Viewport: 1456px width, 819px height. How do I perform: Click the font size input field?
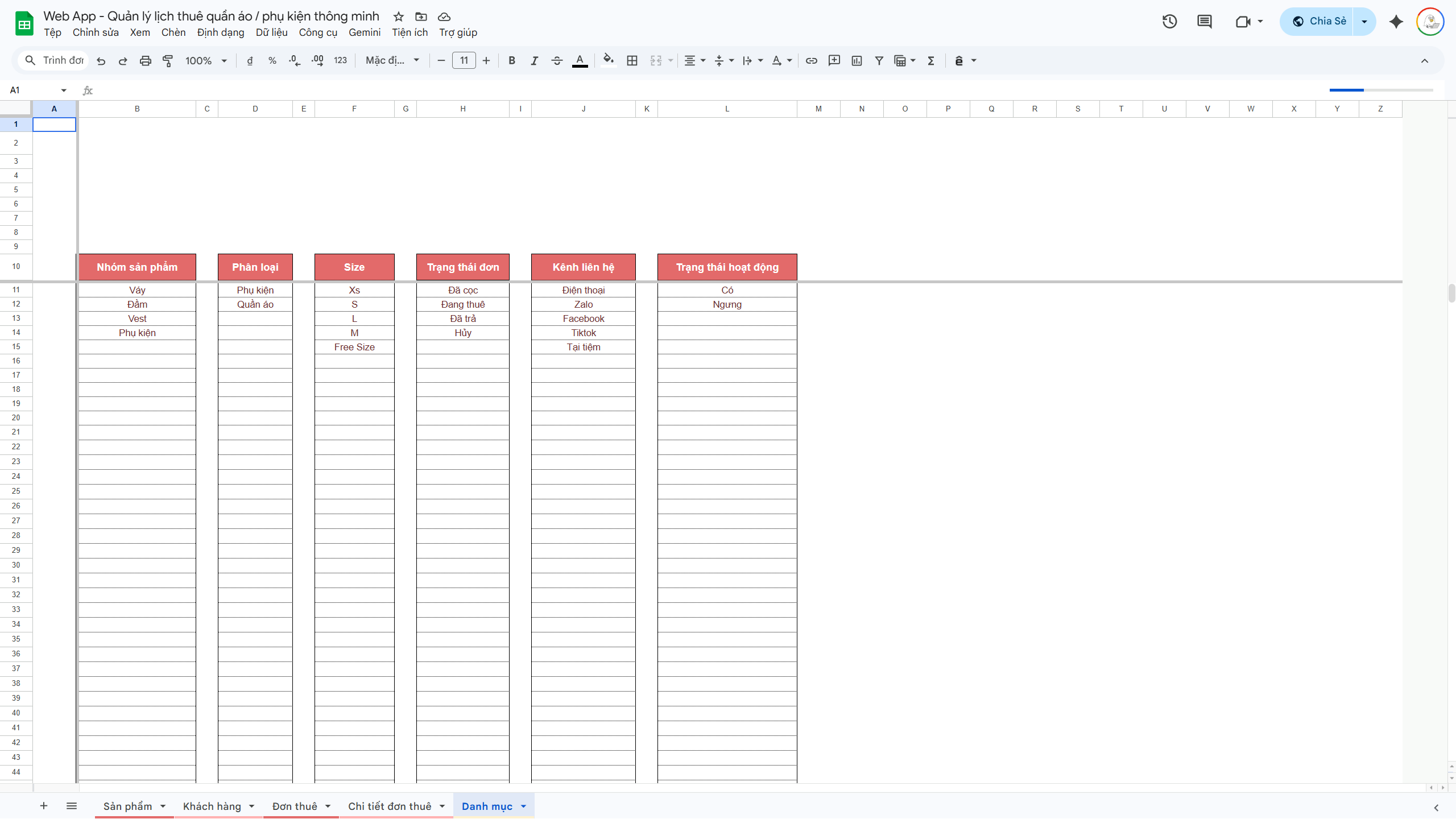pyautogui.click(x=464, y=61)
